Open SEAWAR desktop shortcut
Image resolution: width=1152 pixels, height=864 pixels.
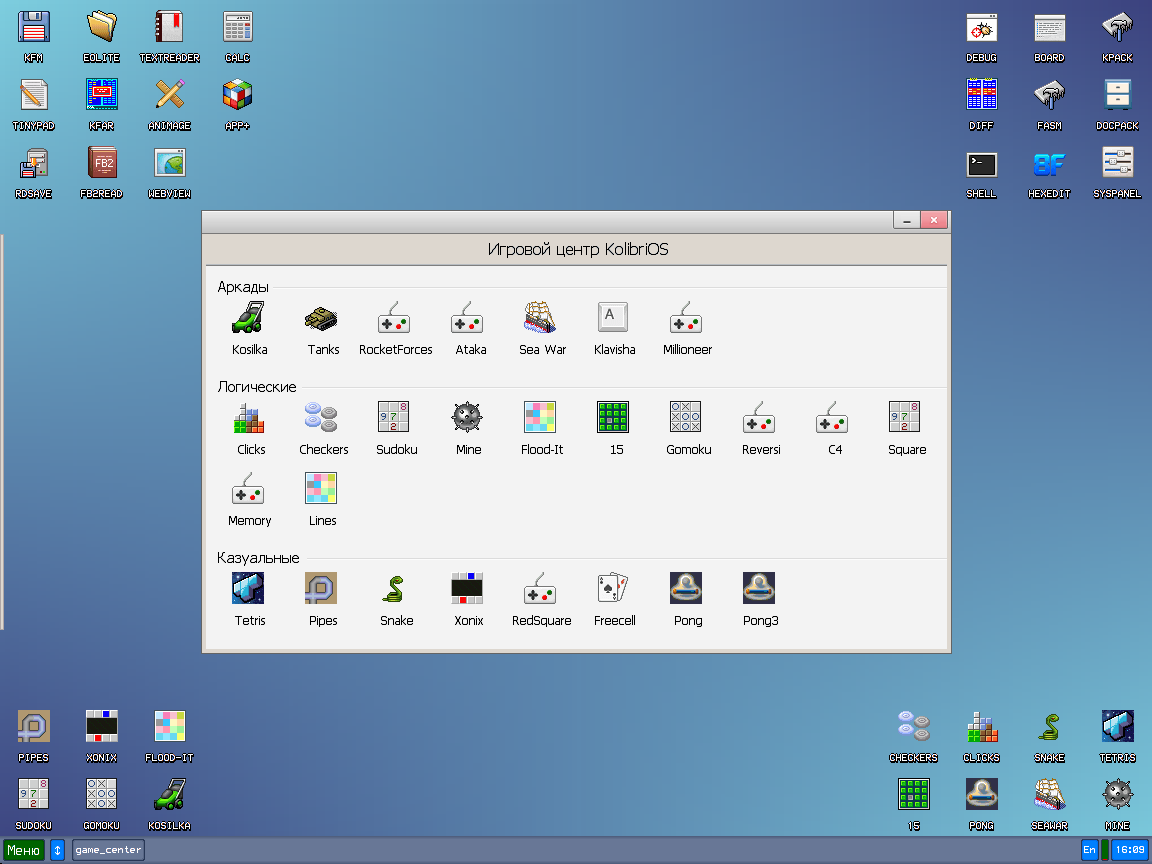pyautogui.click(x=1049, y=805)
